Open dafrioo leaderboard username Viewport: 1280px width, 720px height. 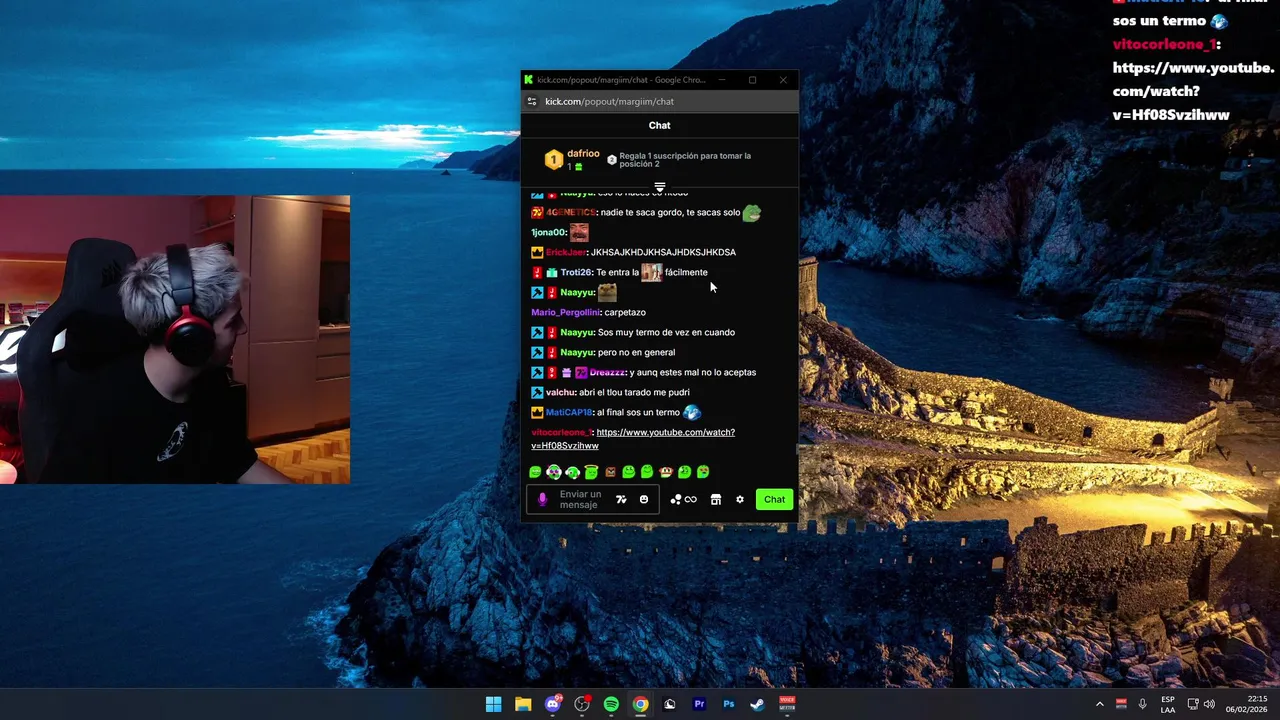click(583, 154)
